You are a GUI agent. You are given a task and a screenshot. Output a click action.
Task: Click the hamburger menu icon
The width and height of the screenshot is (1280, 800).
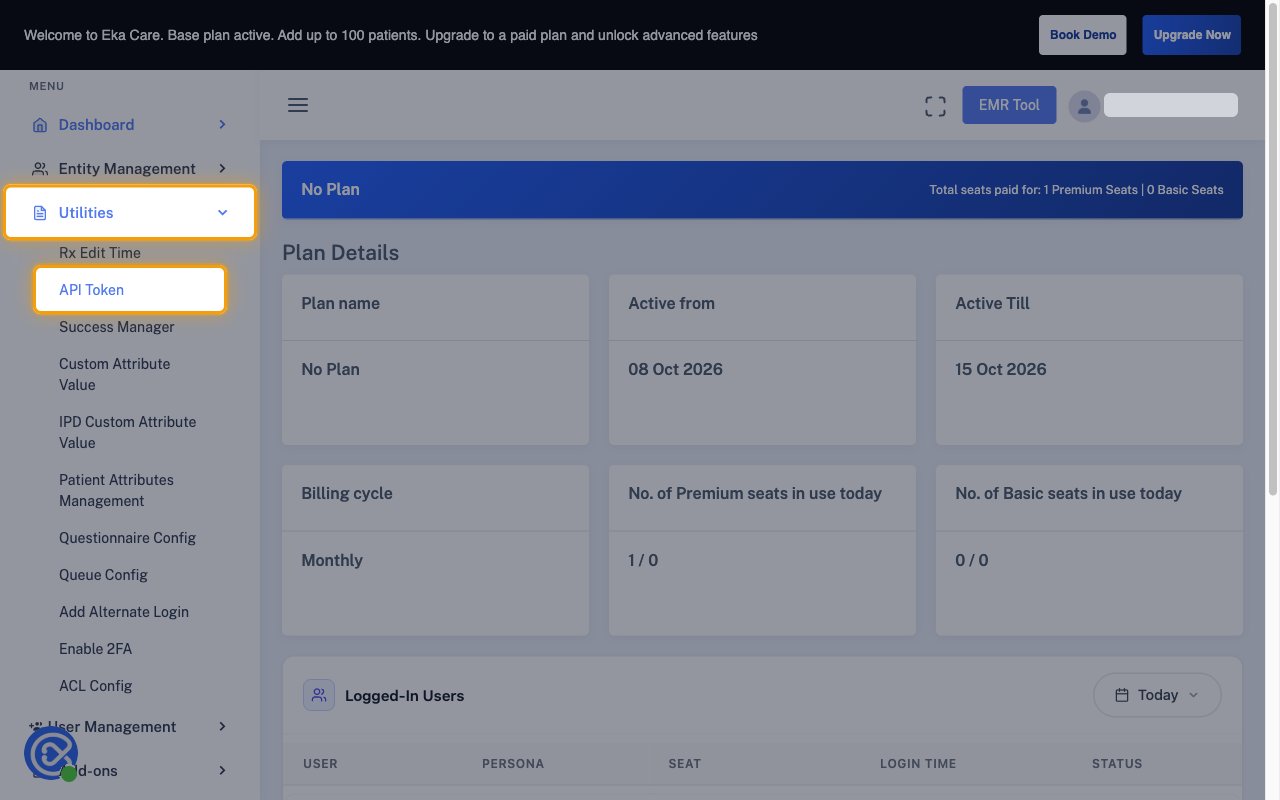[298, 105]
